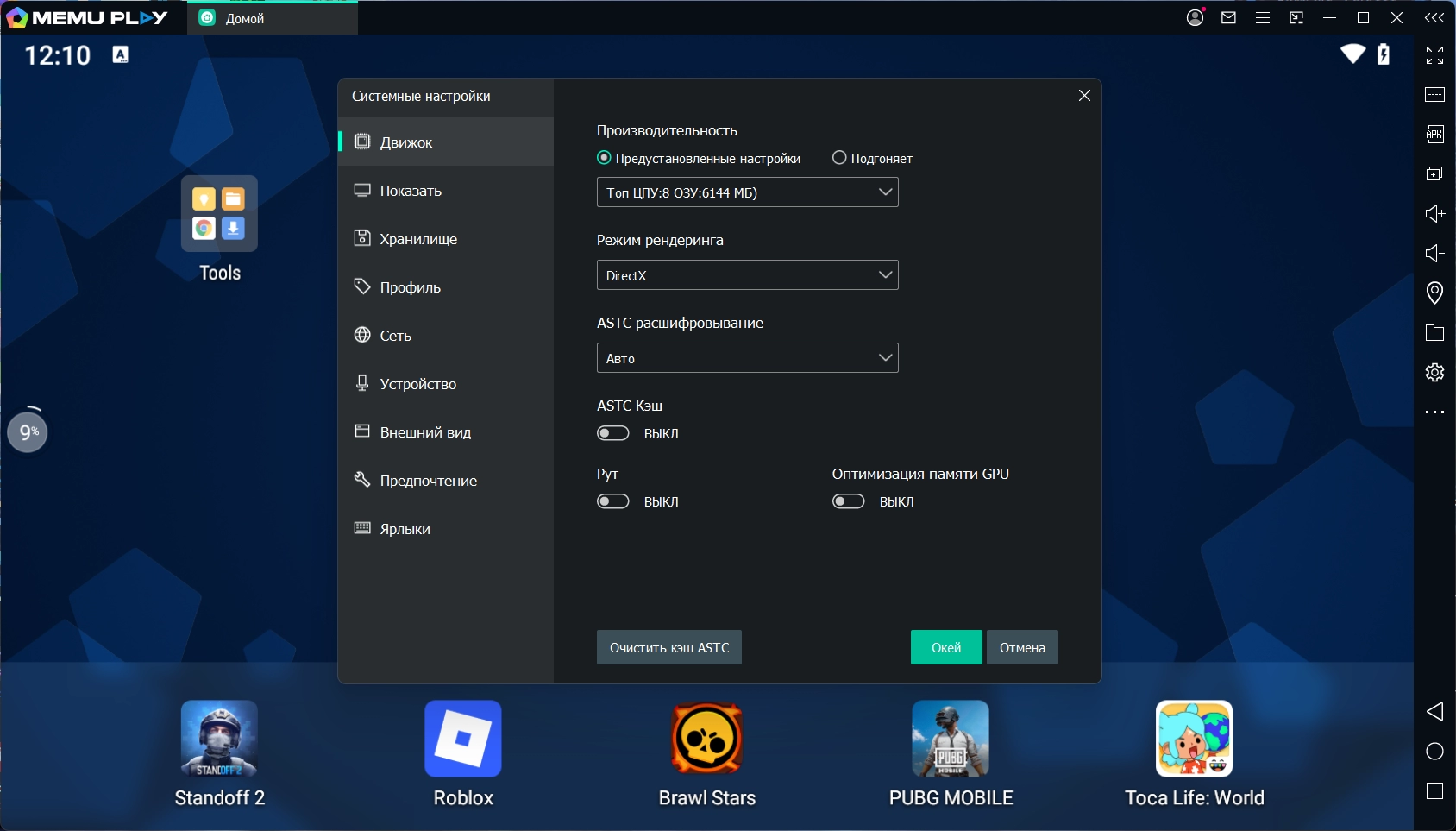
Task: Click the install APK icon
Action: pyautogui.click(x=1434, y=134)
